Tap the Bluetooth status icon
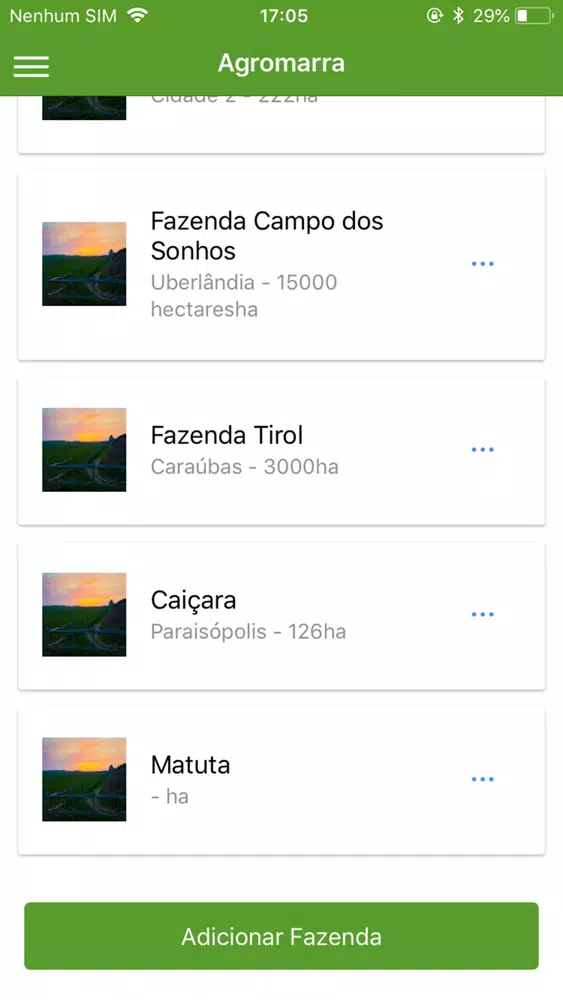The width and height of the screenshot is (563, 1000). 458,15
